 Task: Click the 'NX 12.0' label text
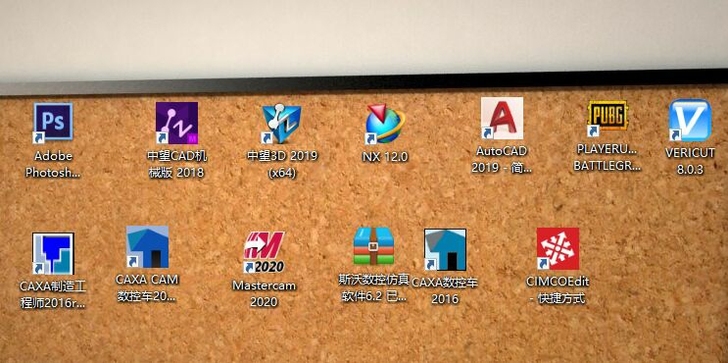click(x=385, y=157)
